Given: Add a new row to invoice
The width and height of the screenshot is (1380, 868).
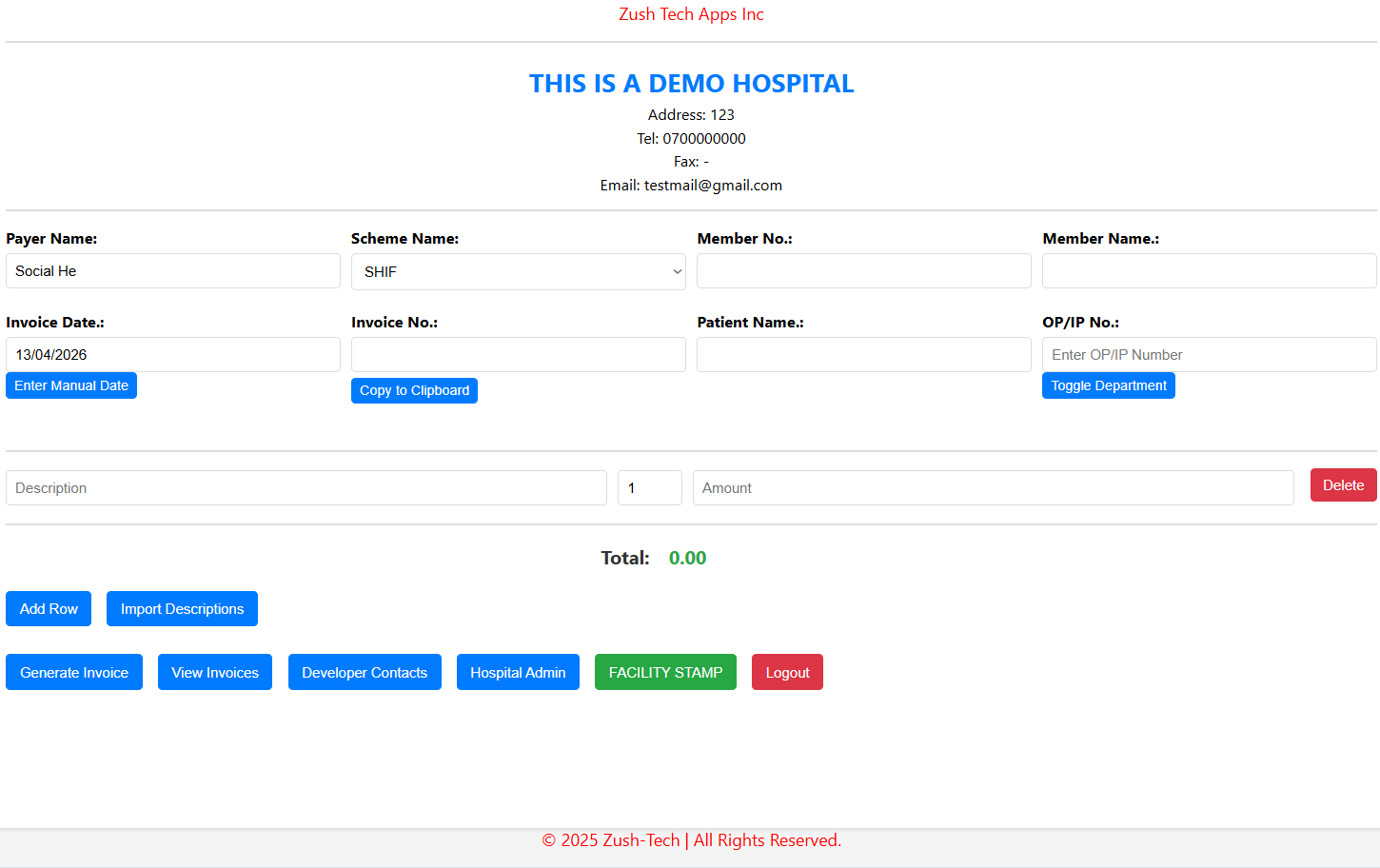Looking at the screenshot, I should (x=49, y=609).
